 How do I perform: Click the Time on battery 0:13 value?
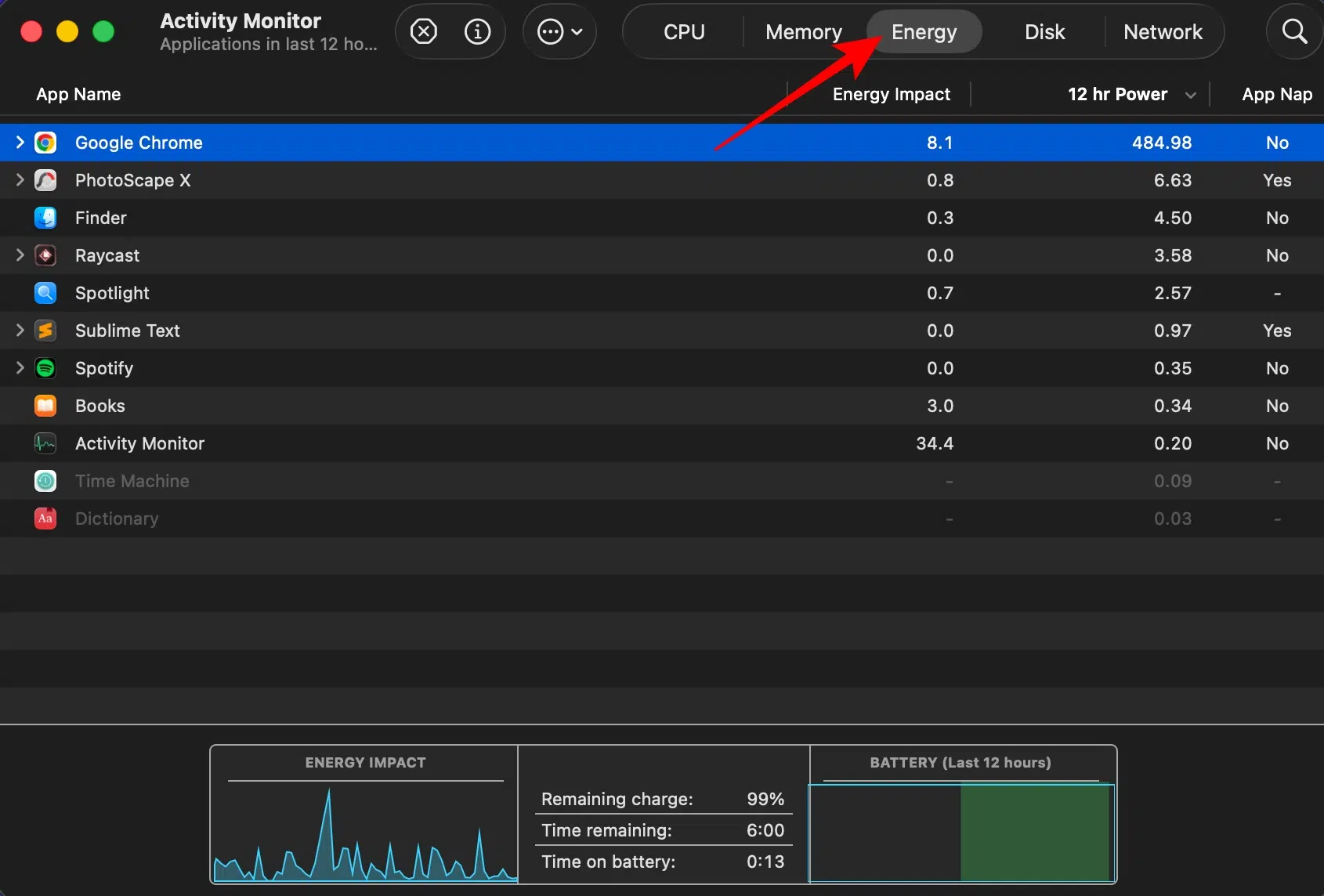coord(765,862)
